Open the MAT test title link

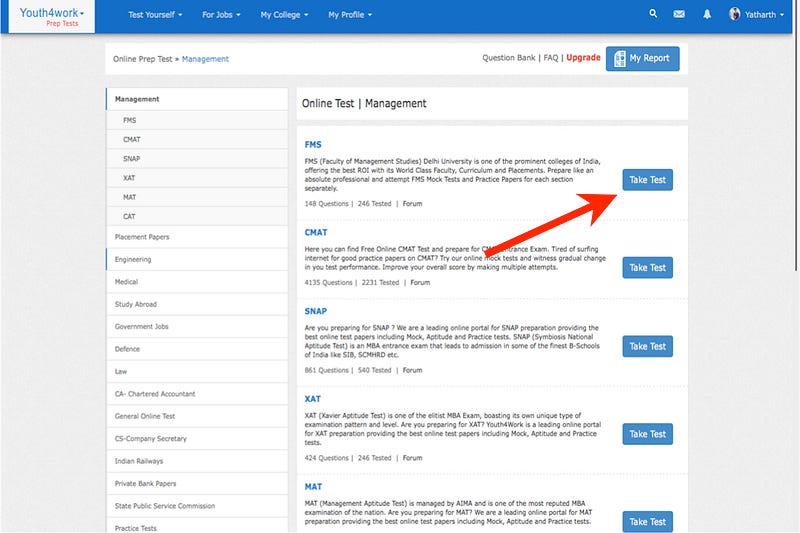(x=313, y=487)
